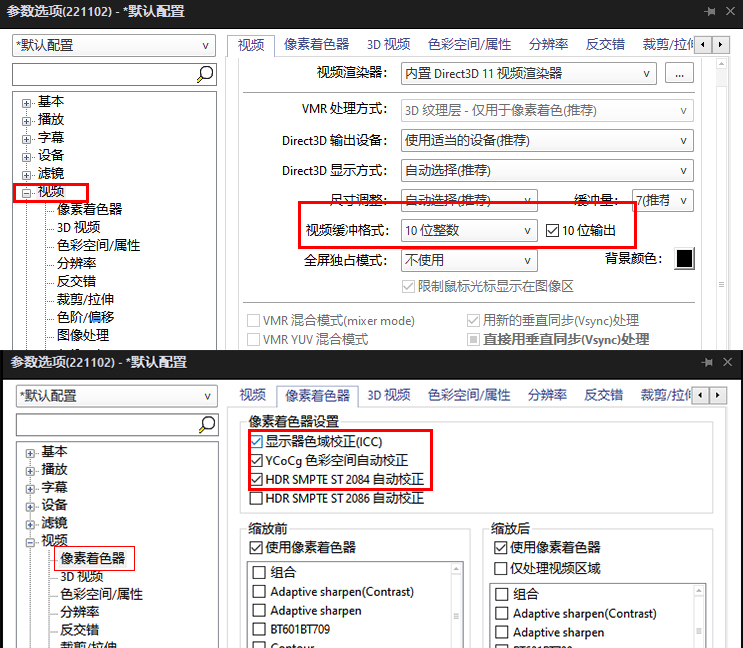The image size is (743, 648).
Task: Check the 仅处理视频区域 option
Action: 501,568
